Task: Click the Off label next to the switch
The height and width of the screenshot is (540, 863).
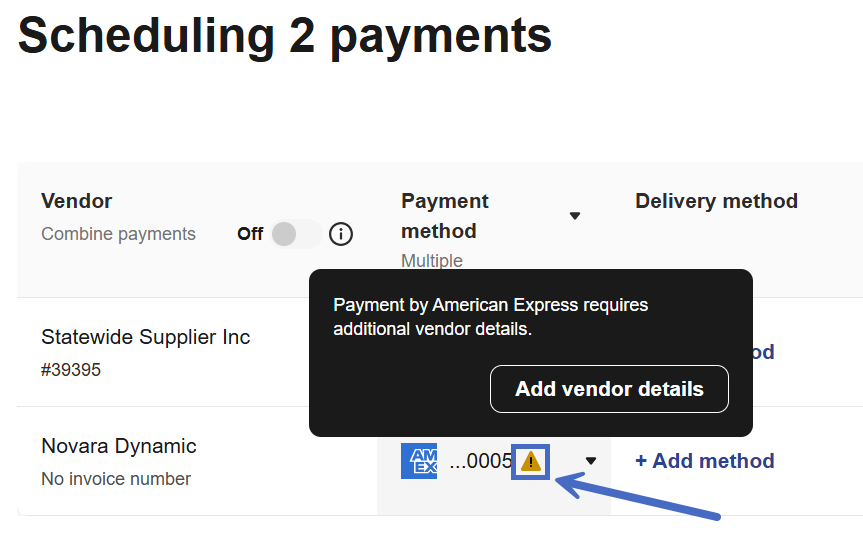Action: [x=250, y=234]
